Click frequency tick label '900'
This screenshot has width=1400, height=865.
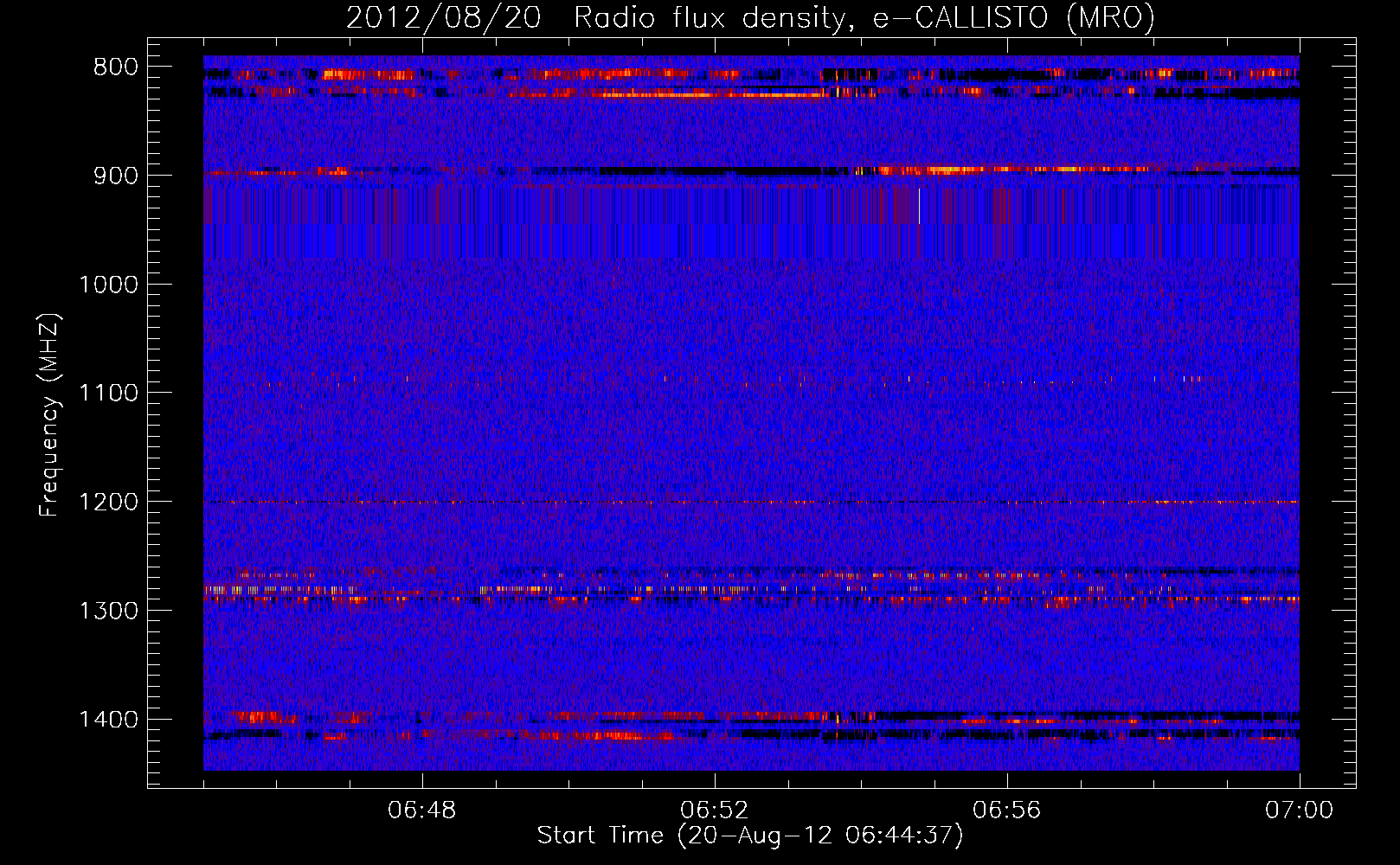[116, 176]
